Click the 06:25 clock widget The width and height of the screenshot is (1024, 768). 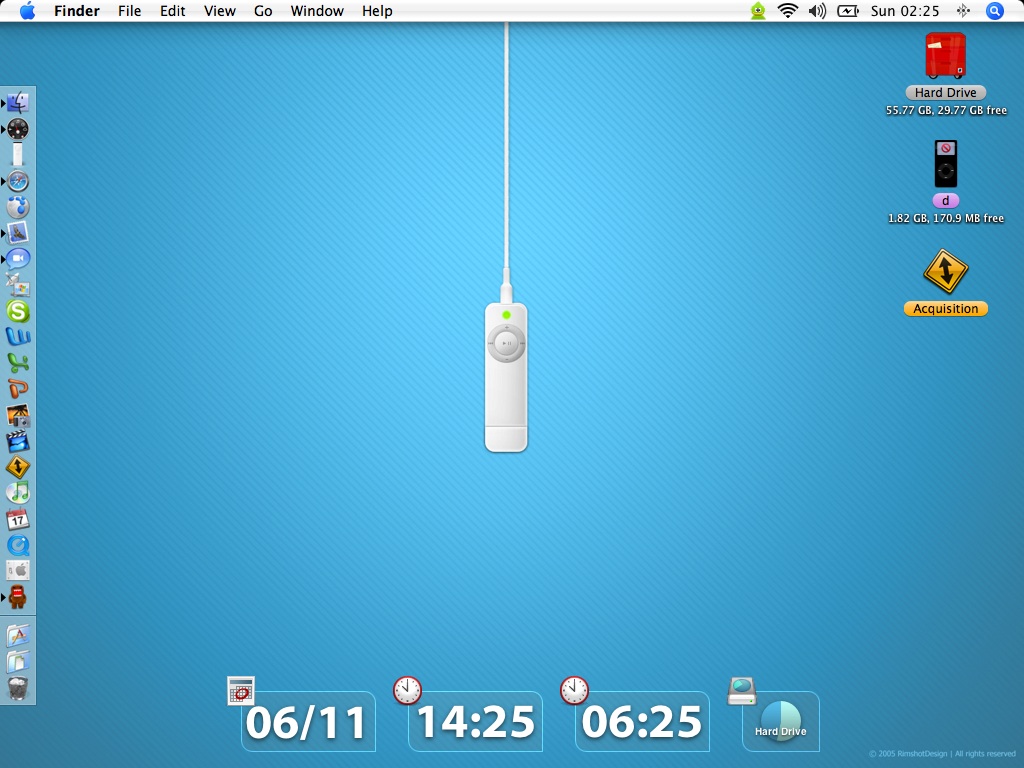click(642, 722)
